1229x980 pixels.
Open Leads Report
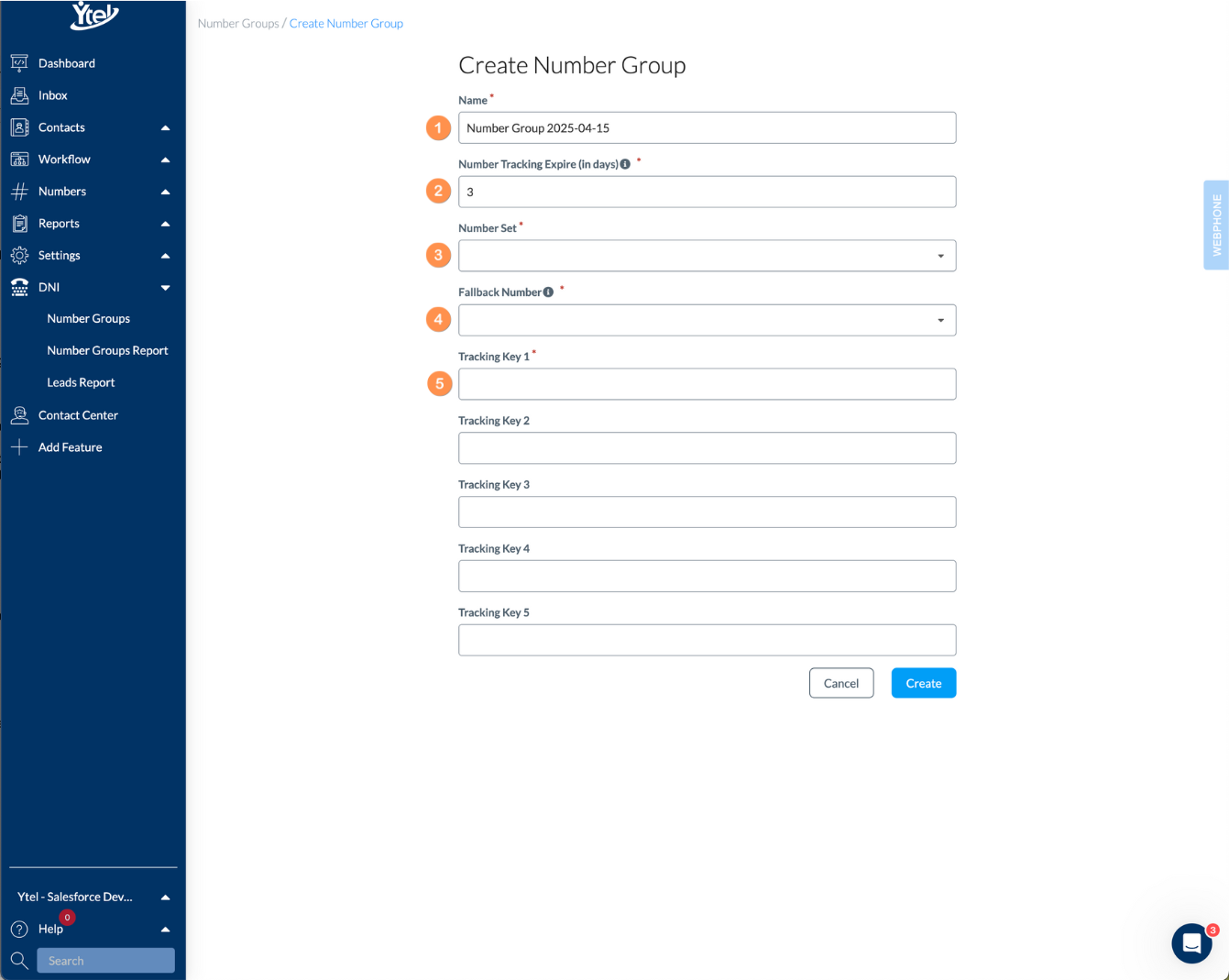point(81,382)
